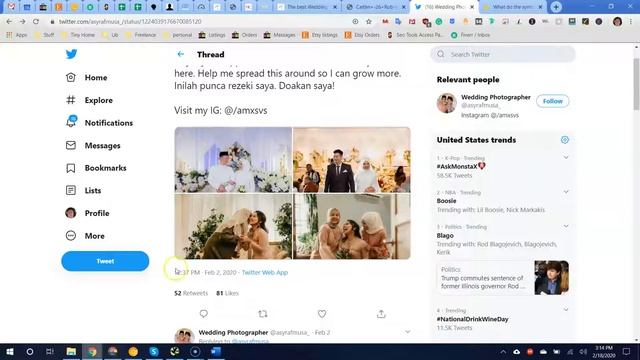Screen dimensions: 640x360
Task: Open Lists in sidebar
Action: (83, 190)
